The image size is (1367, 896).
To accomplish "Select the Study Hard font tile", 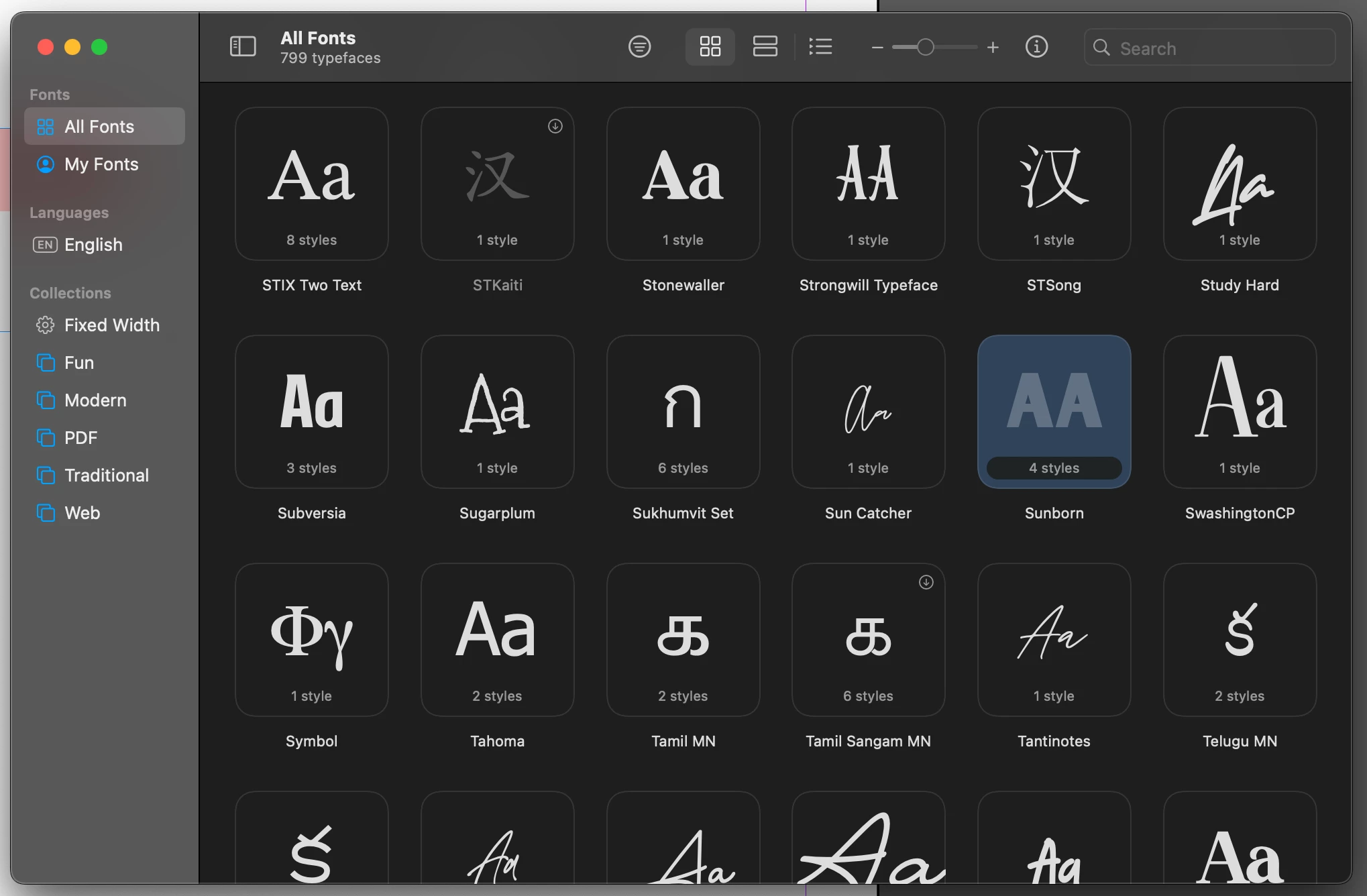I will tap(1239, 184).
